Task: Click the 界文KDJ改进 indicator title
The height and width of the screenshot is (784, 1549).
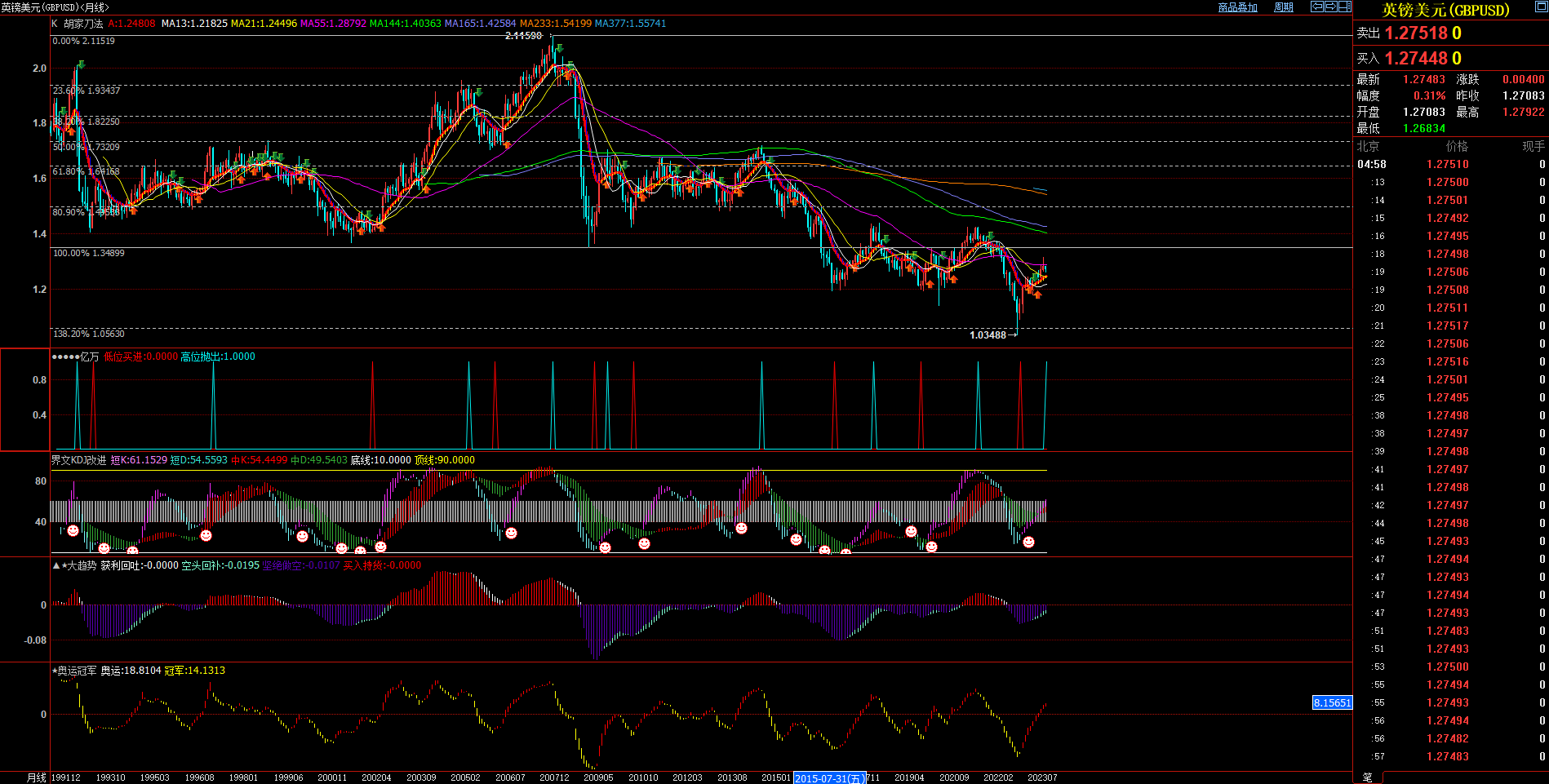Action: [78, 460]
